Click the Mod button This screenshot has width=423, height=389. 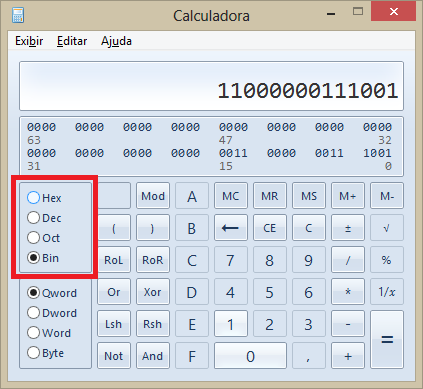pyautogui.click(x=153, y=196)
